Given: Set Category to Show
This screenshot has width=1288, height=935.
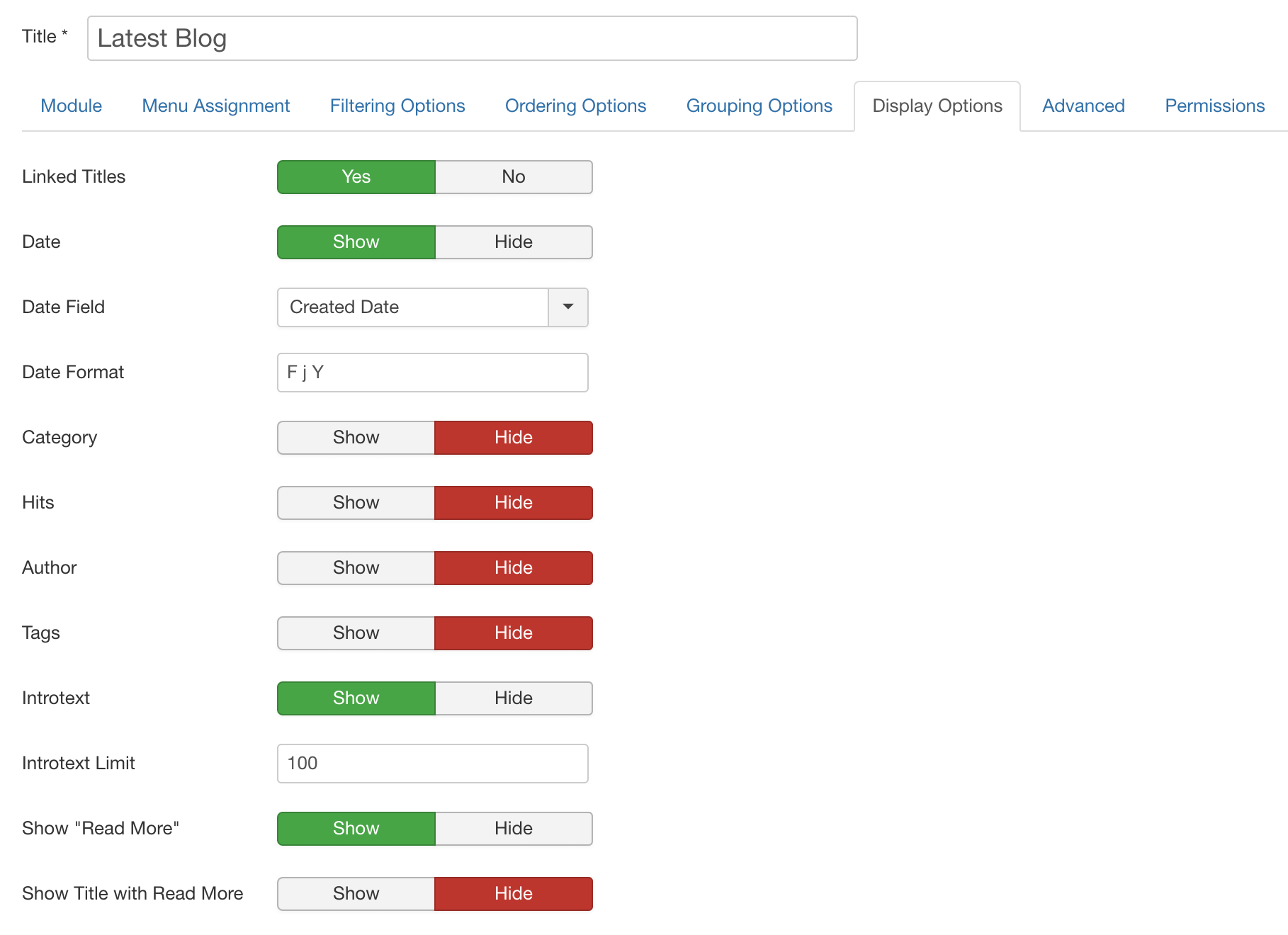Looking at the screenshot, I should tap(356, 438).
